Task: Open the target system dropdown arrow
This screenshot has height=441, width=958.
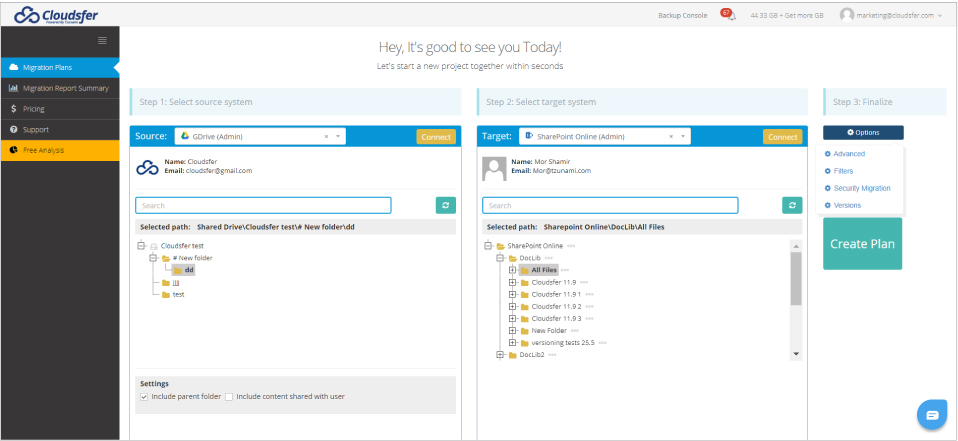Action: pos(682,137)
